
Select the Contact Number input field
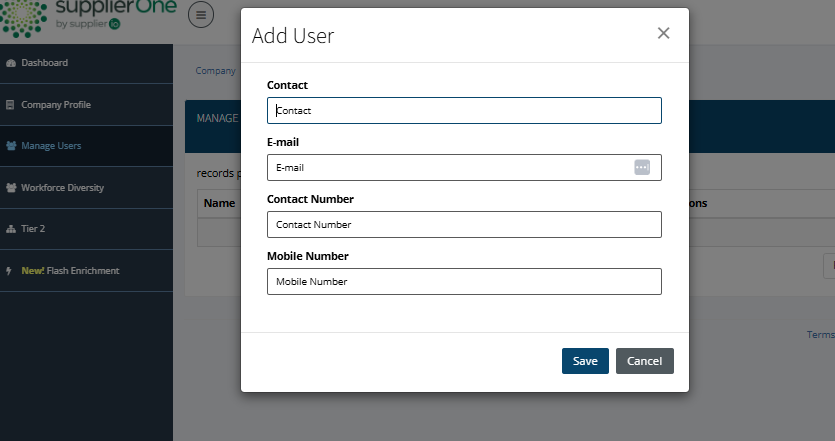point(464,225)
